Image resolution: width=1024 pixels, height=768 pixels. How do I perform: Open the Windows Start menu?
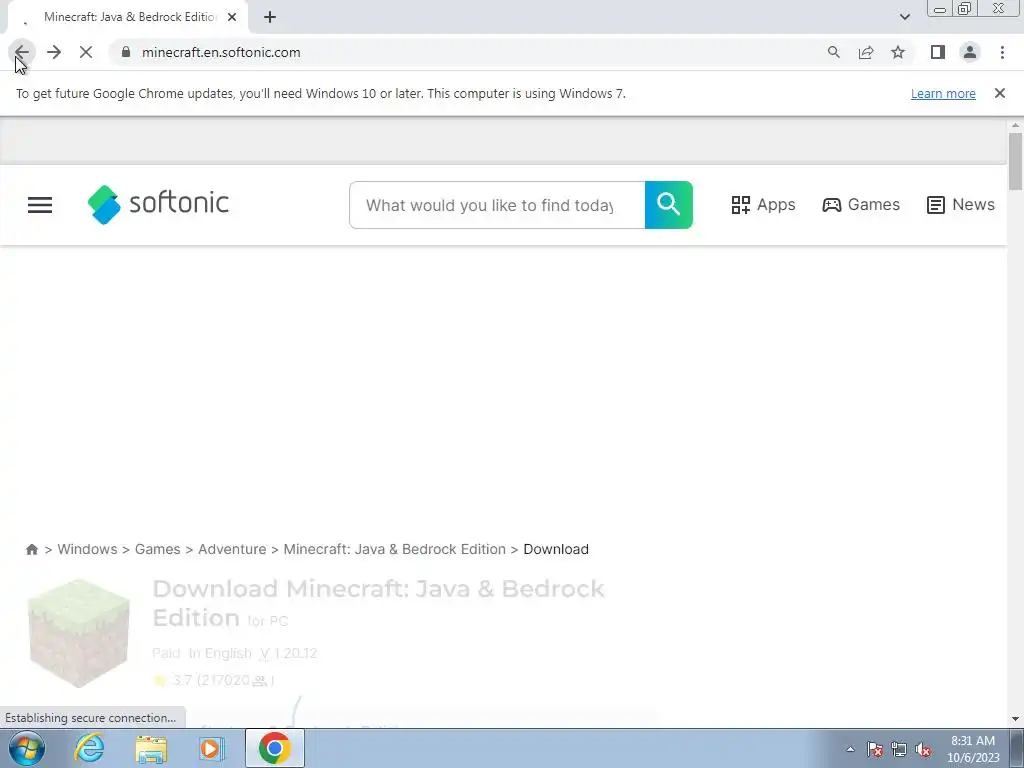coord(27,748)
